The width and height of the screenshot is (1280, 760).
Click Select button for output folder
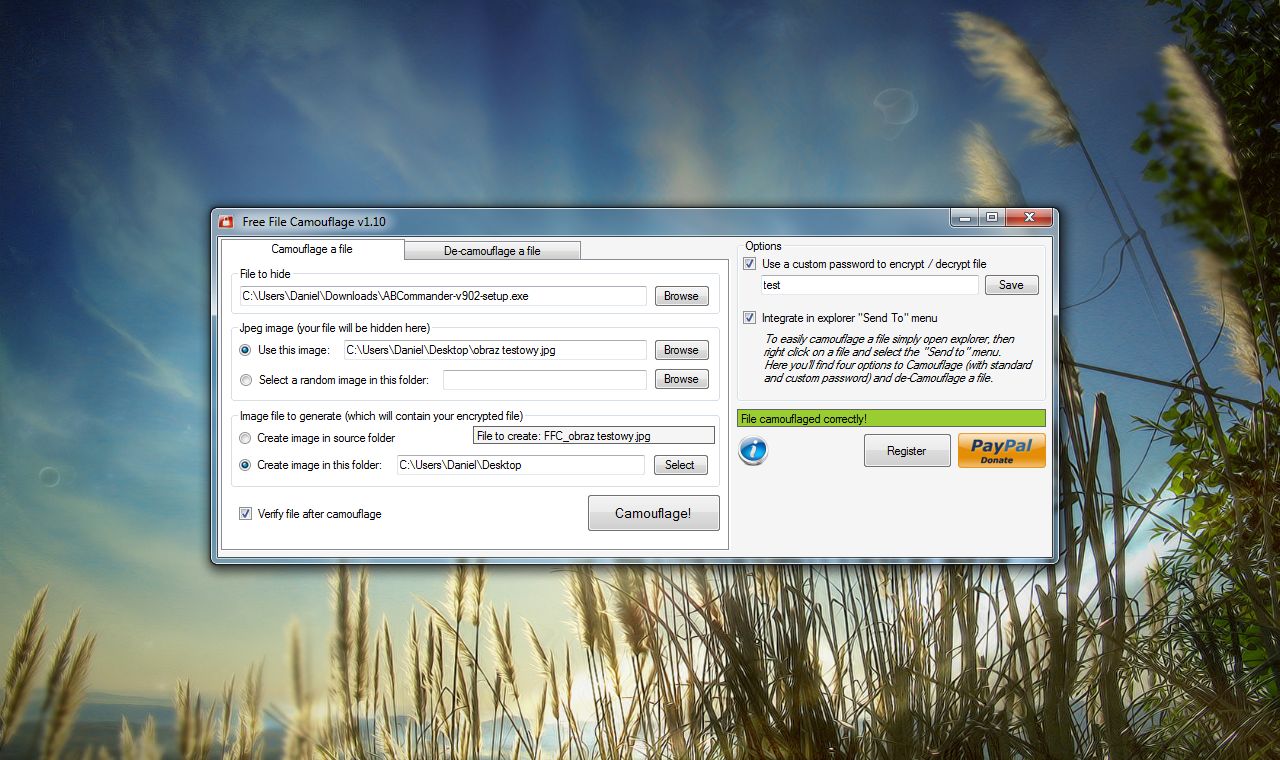coord(680,465)
